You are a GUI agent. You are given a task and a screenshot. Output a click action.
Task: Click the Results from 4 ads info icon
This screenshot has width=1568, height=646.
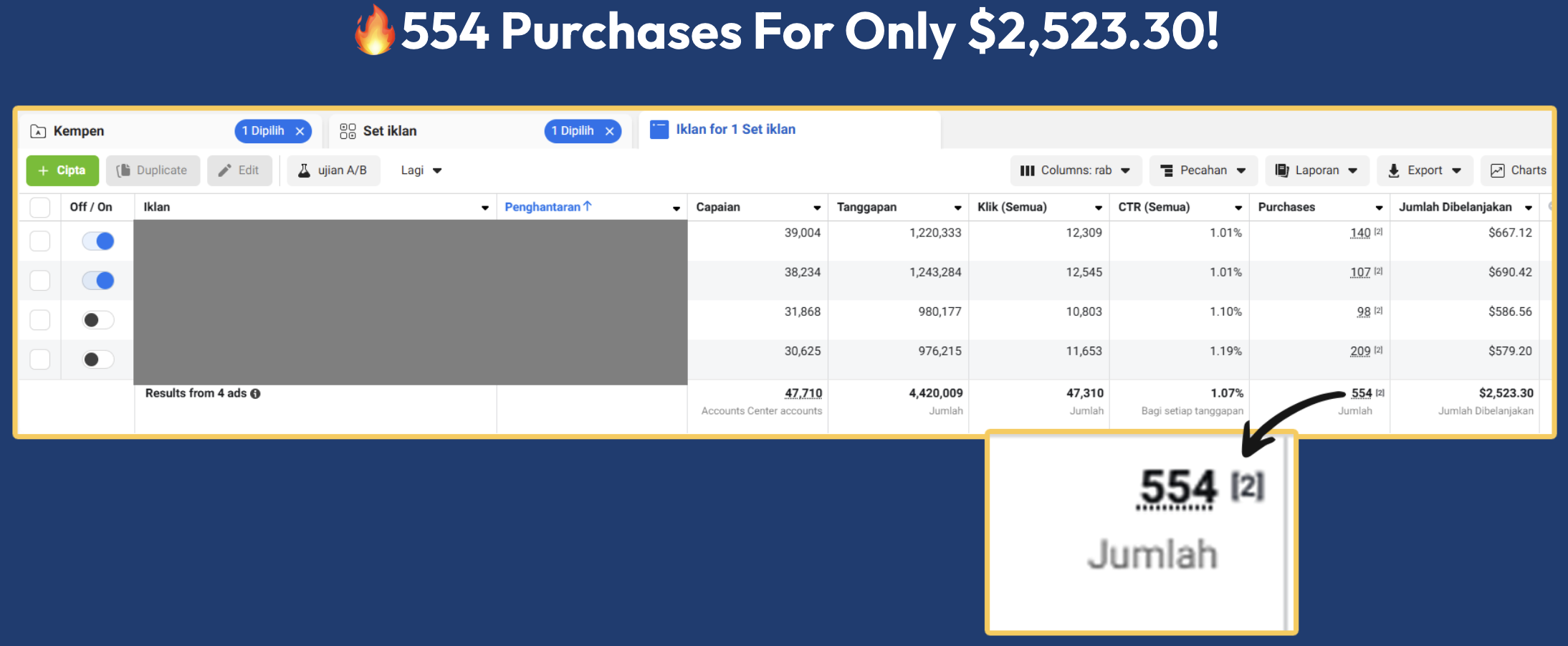tap(255, 394)
